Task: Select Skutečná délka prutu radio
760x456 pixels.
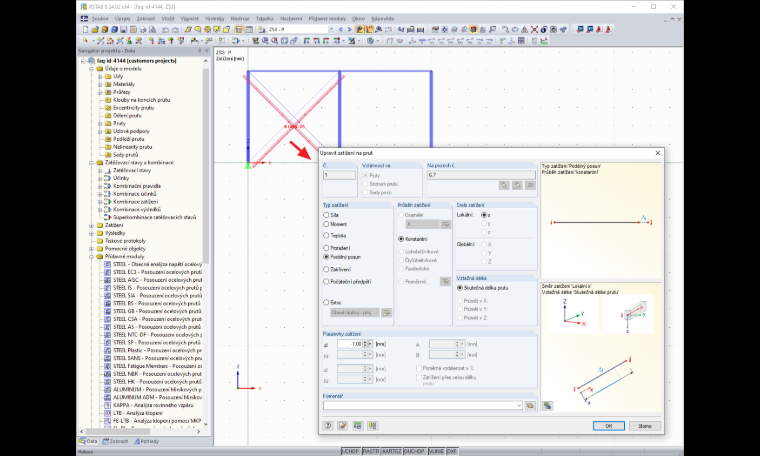Action: [x=460, y=287]
